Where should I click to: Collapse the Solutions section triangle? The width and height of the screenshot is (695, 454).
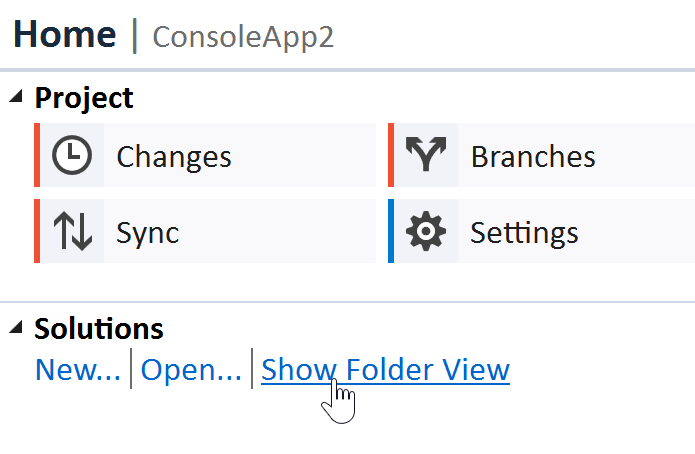click(17, 327)
